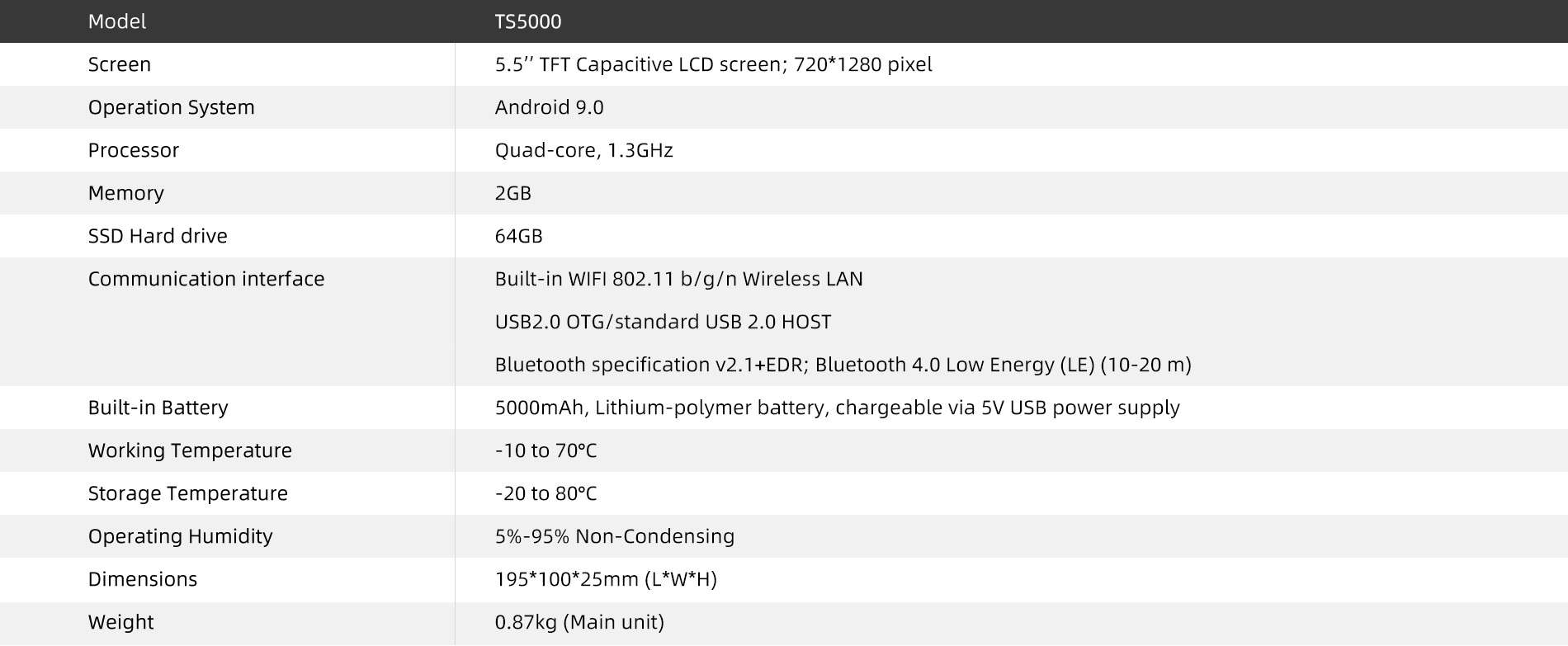Select the 64GB storage value
The height and width of the screenshot is (646, 1568).
(518, 236)
